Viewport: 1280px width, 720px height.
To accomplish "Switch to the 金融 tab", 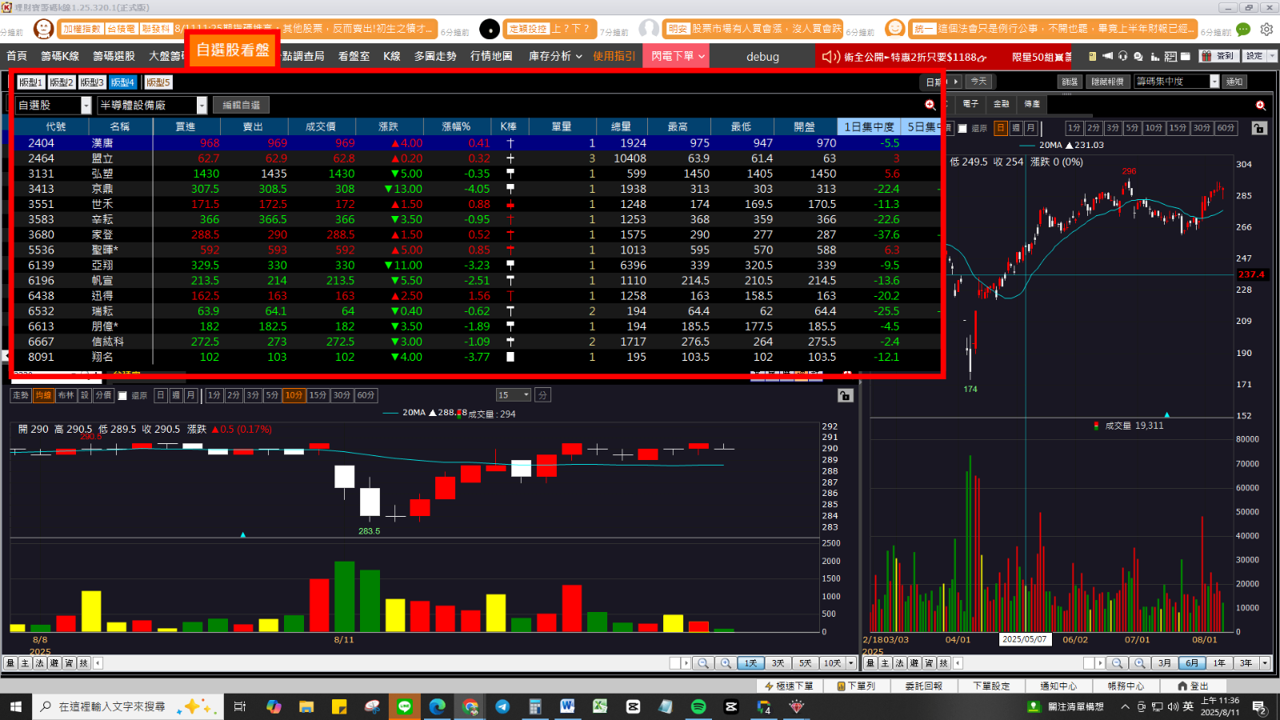I will point(1001,104).
